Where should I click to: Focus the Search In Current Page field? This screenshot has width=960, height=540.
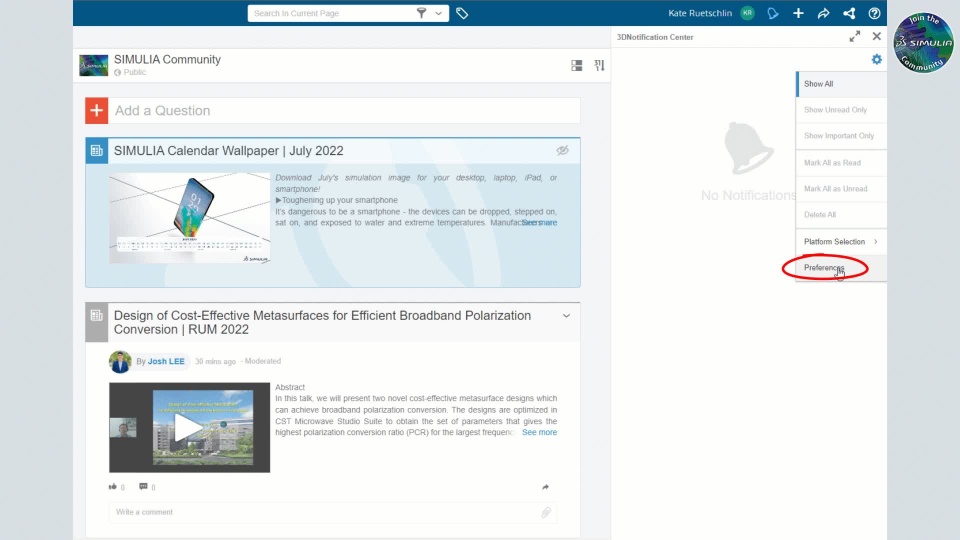coord(331,13)
